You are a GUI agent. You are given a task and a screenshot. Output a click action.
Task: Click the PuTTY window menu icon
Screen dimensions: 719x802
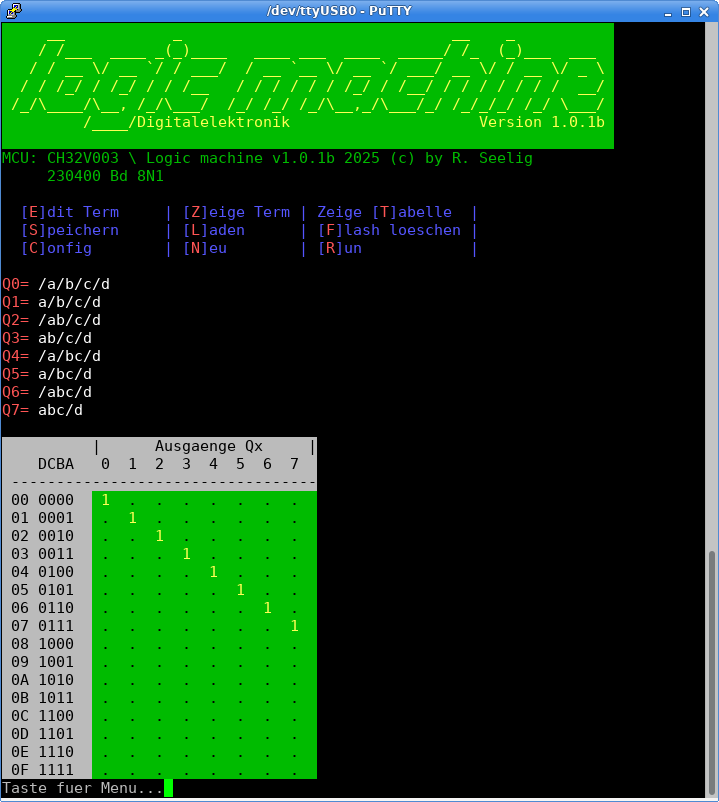(x=11, y=11)
